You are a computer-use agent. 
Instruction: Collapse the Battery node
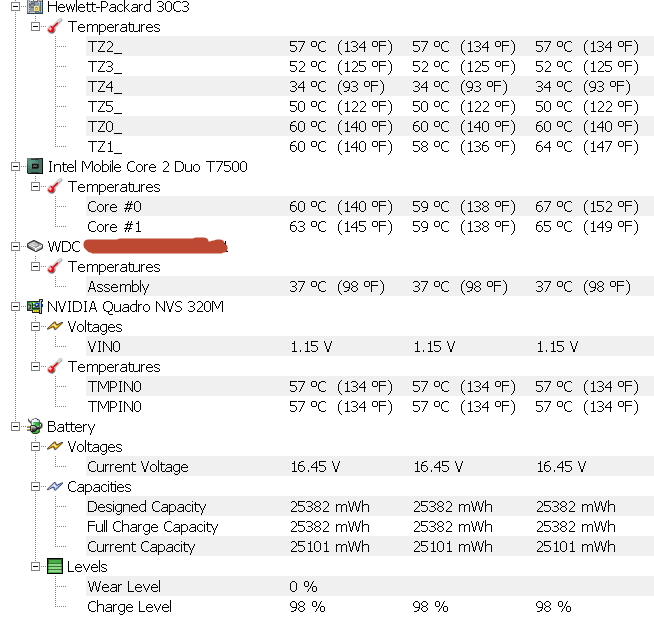tap(15, 427)
